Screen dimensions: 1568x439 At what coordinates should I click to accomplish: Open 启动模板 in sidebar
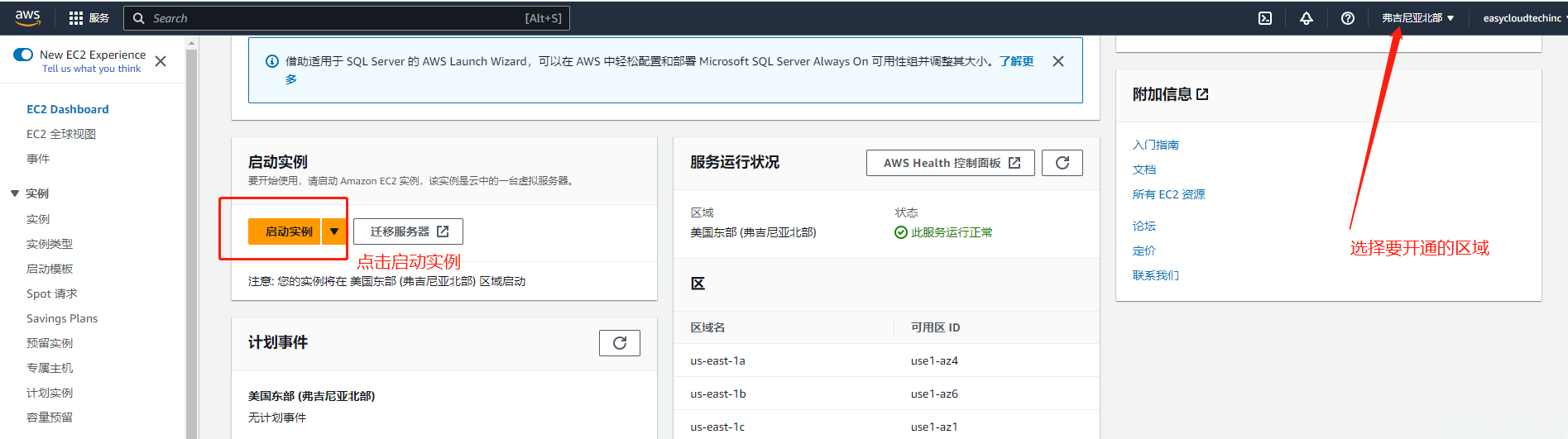pyautogui.click(x=50, y=269)
